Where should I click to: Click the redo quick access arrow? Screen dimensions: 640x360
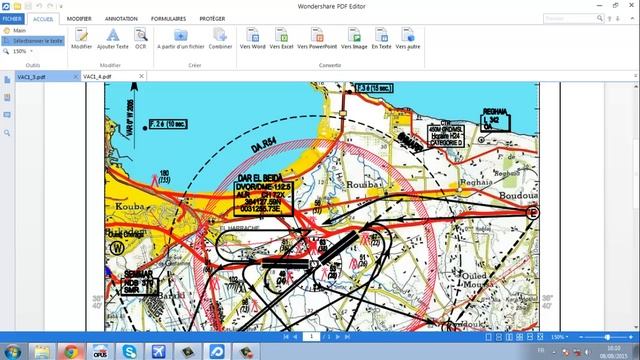tap(50, 6)
